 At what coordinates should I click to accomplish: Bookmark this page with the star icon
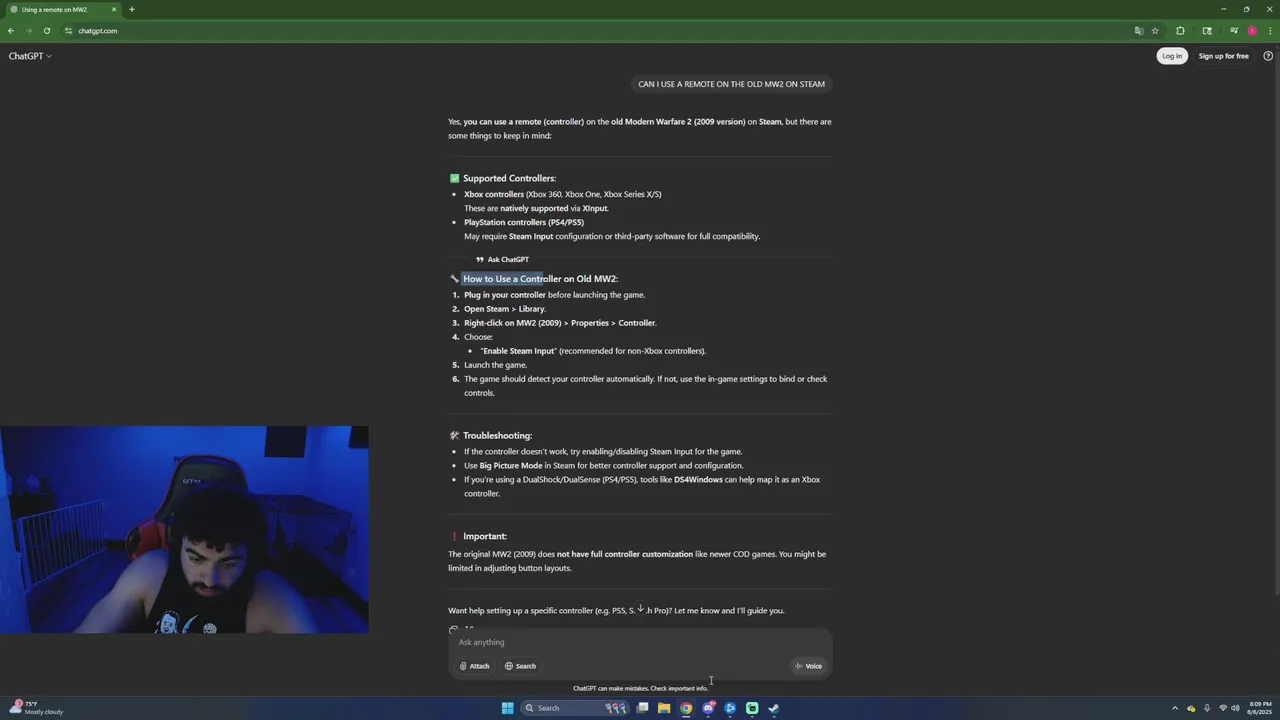(1155, 31)
